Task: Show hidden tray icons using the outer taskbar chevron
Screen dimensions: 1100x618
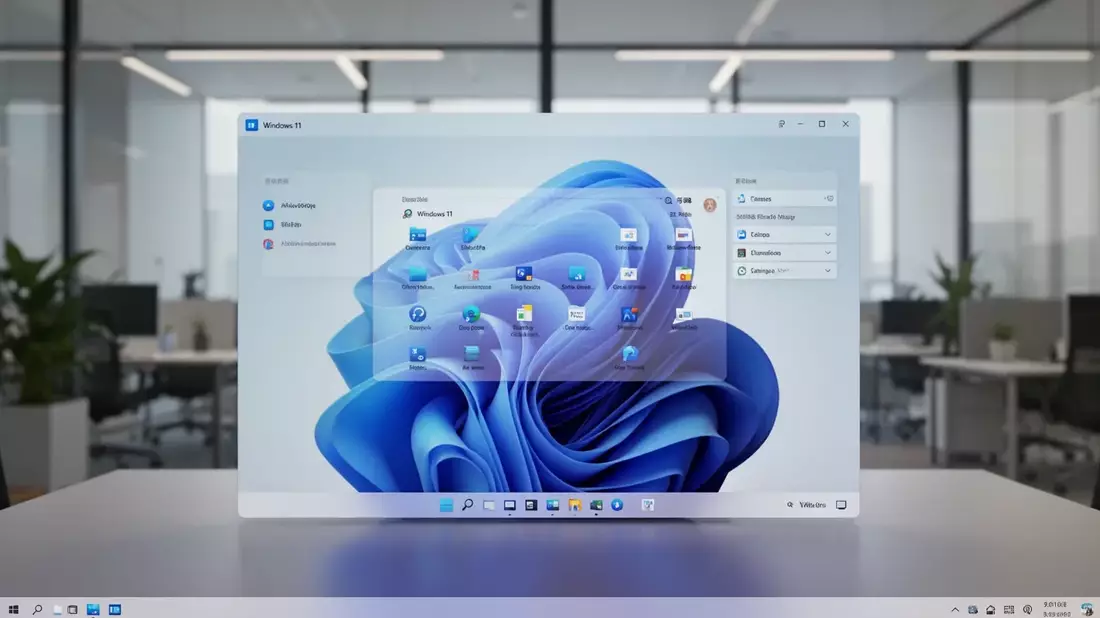Action: (955, 610)
